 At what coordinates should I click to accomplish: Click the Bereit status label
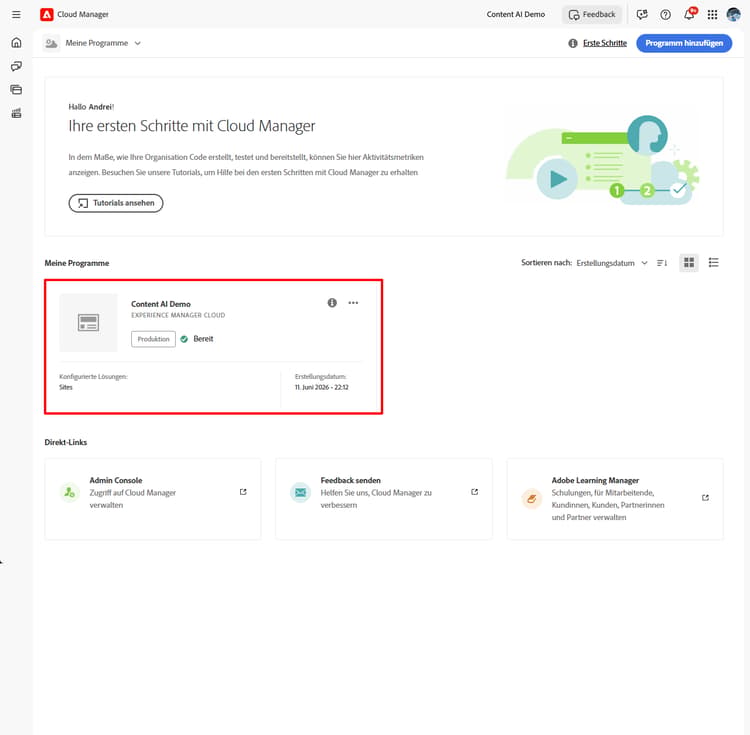click(x=203, y=339)
